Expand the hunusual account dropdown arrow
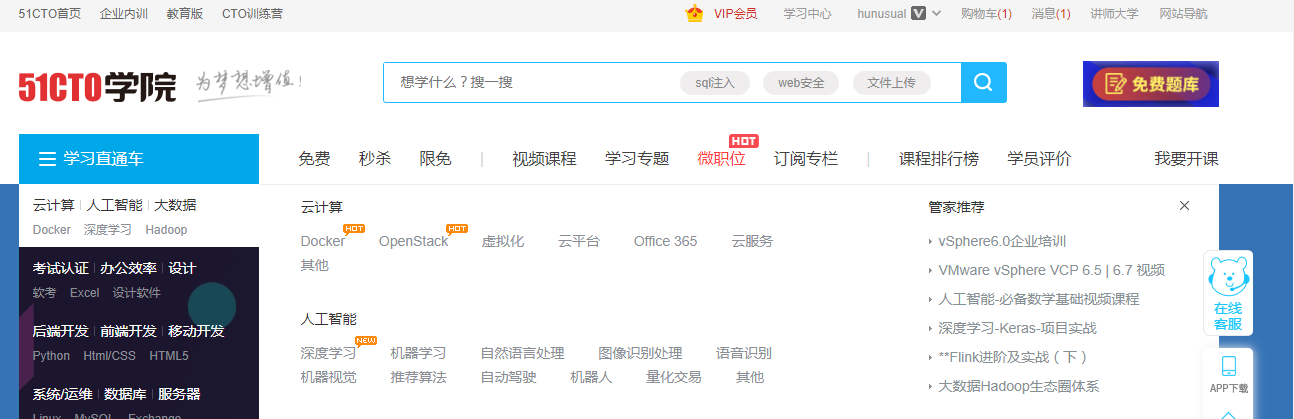Screen dimensions: 1294x419 pos(936,14)
